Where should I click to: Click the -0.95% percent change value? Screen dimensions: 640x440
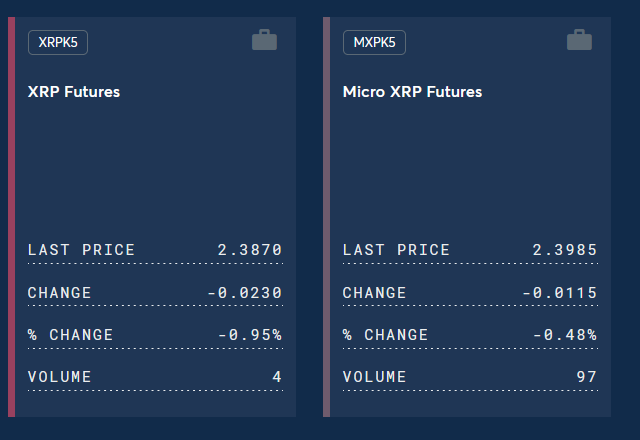pyautogui.click(x=249, y=335)
